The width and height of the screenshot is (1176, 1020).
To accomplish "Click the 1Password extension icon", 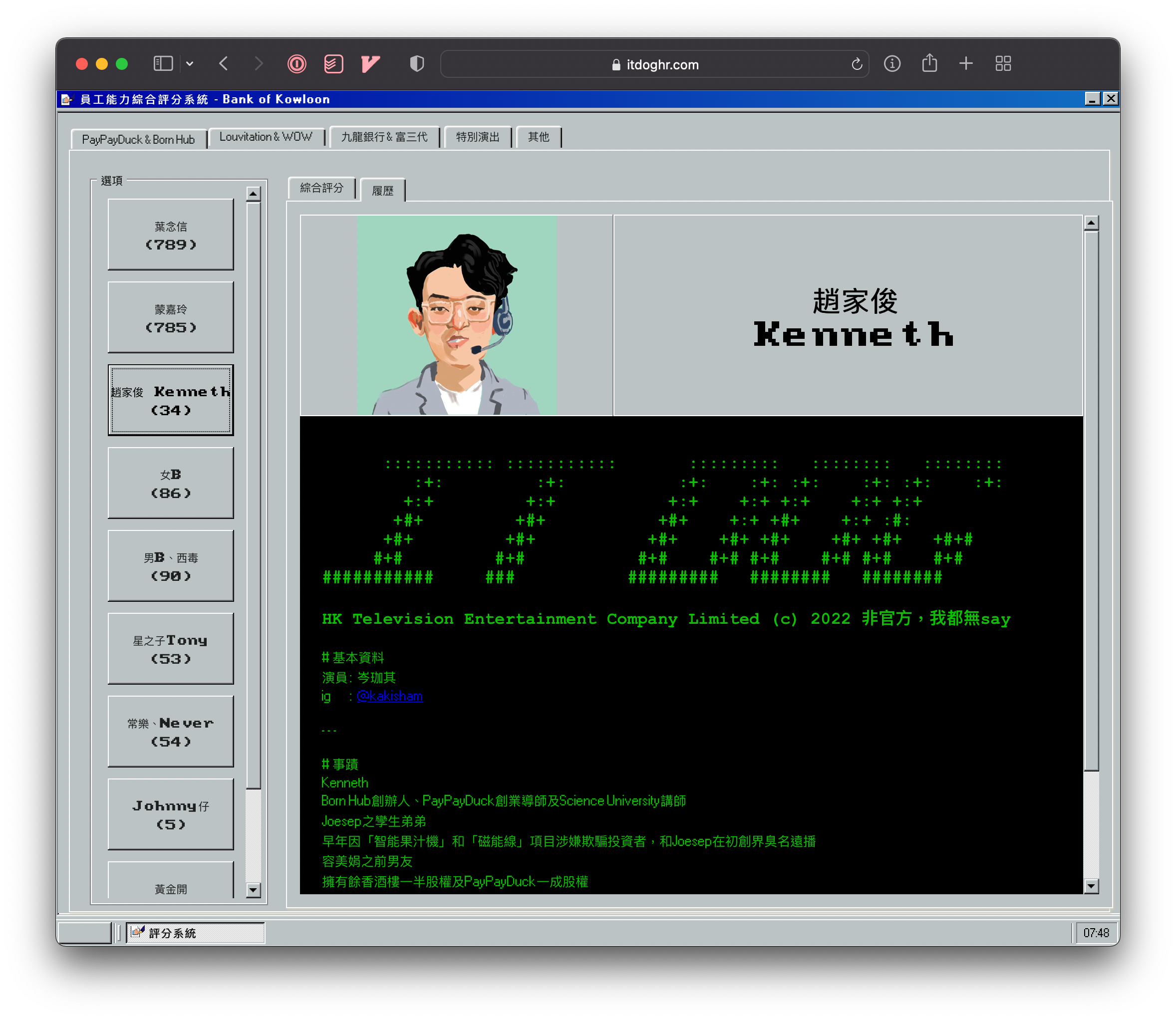I will coord(296,64).
